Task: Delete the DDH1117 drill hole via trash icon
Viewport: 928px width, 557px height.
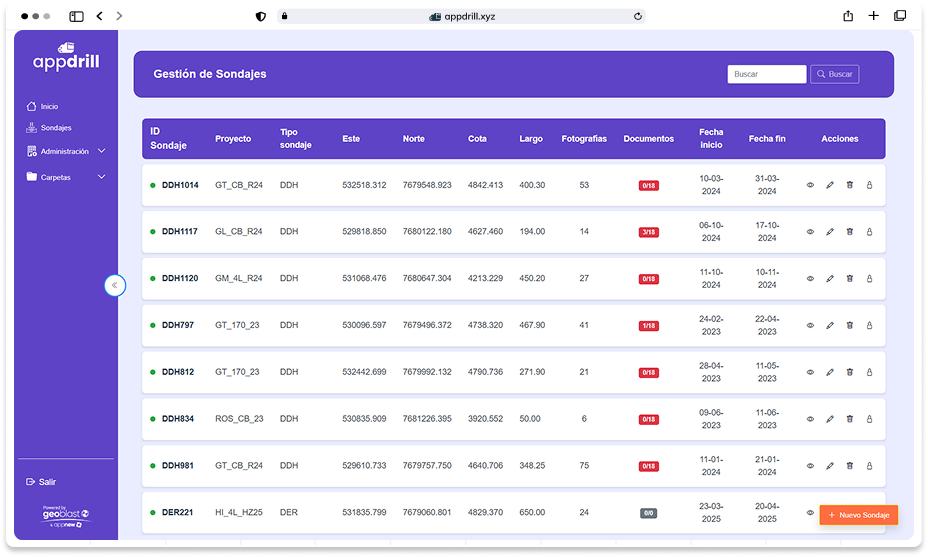Action: point(849,232)
